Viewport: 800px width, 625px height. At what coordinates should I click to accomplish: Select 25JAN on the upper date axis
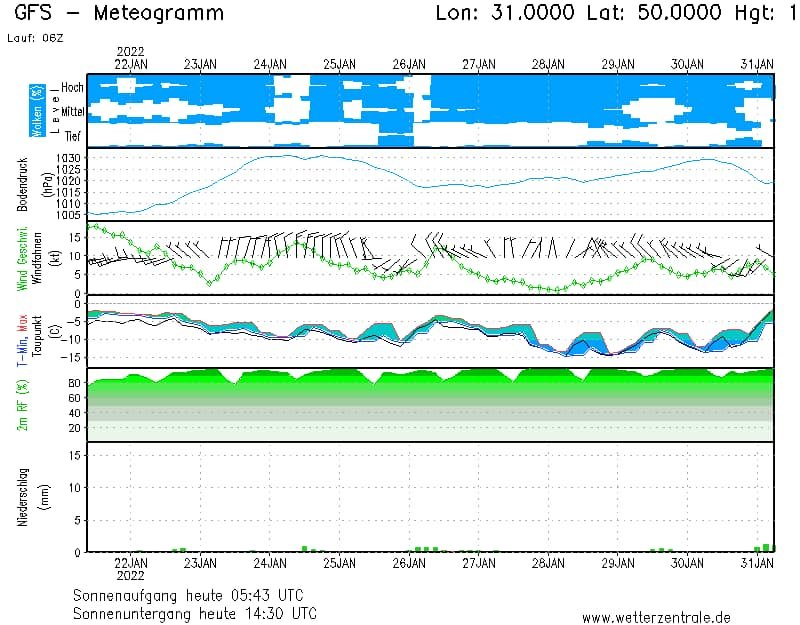pos(339,64)
